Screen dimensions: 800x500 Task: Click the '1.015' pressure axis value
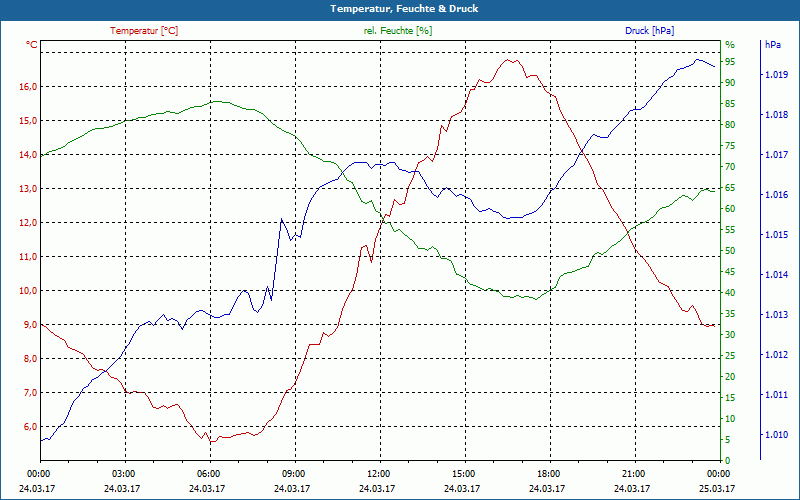tap(776, 235)
